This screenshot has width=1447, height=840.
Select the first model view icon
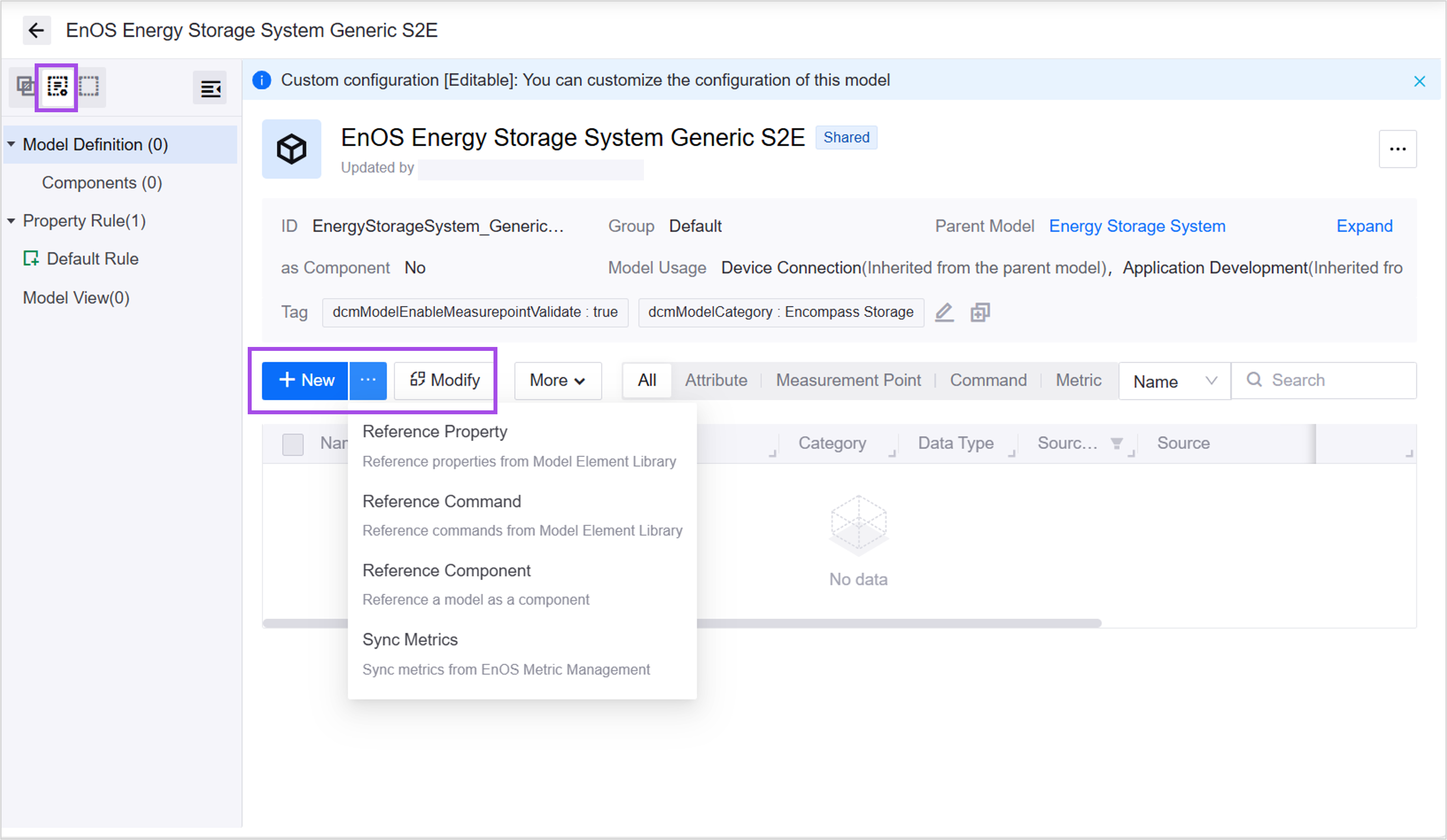click(25, 86)
